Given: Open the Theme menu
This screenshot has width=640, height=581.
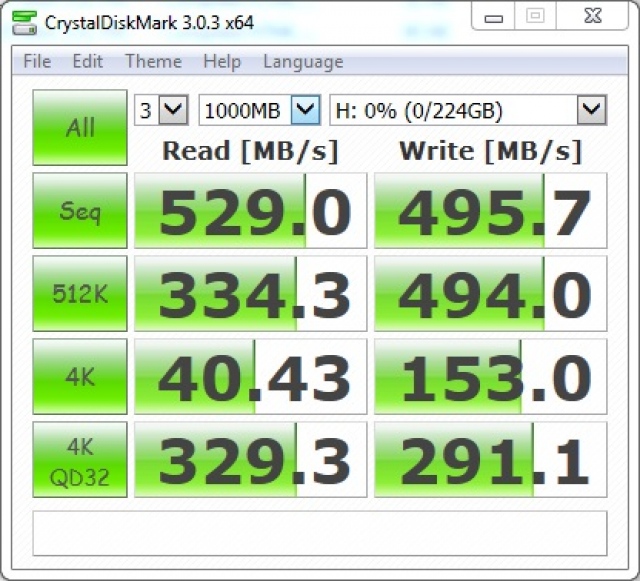Looking at the screenshot, I should tap(153, 62).
